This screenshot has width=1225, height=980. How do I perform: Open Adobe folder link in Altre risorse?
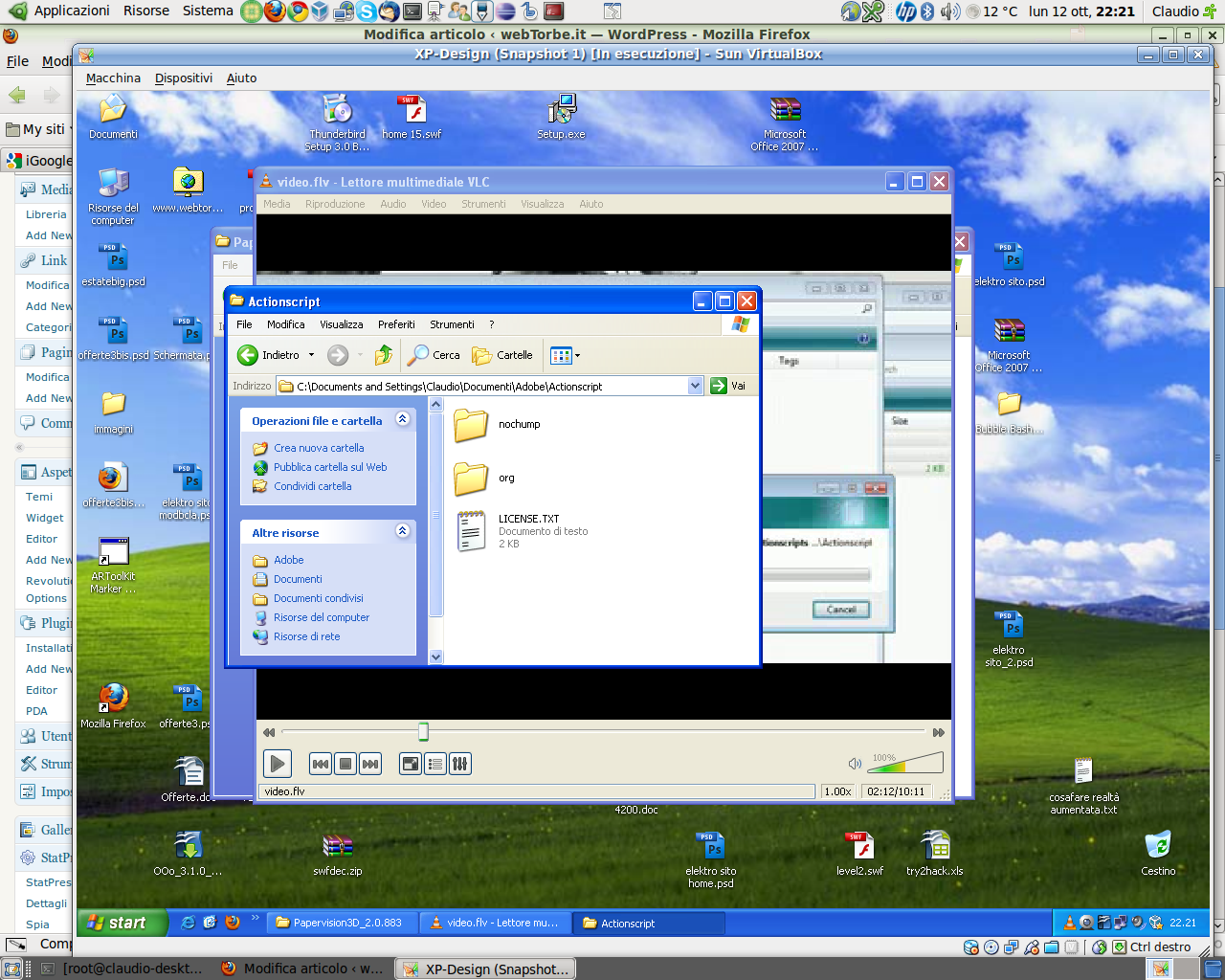(x=289, y=560)
